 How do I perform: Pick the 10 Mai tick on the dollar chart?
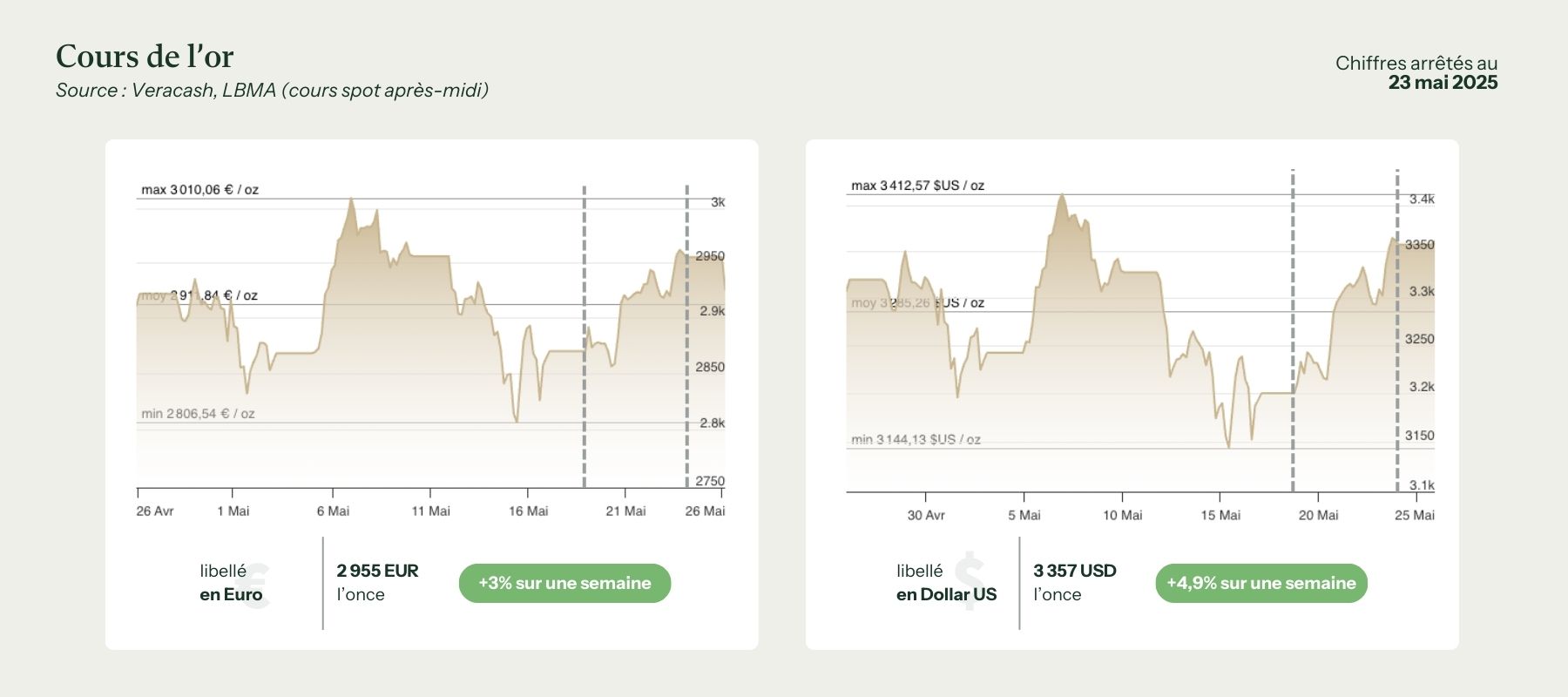[1122, 516]
